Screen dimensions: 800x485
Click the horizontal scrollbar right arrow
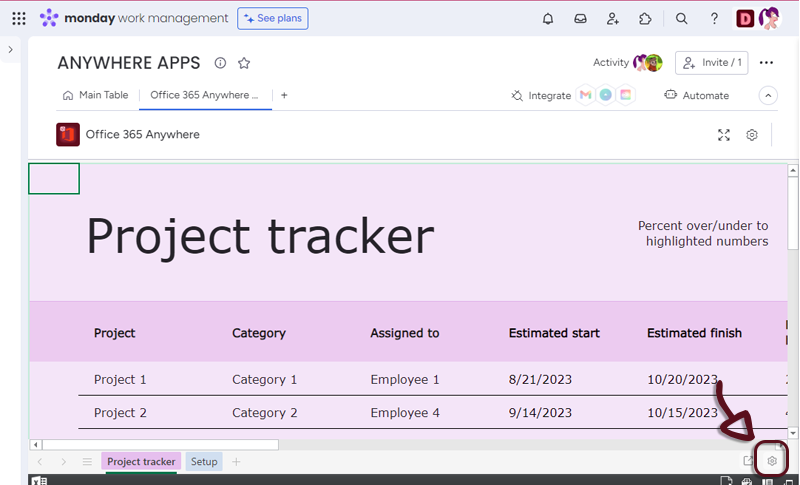[779, 445]
